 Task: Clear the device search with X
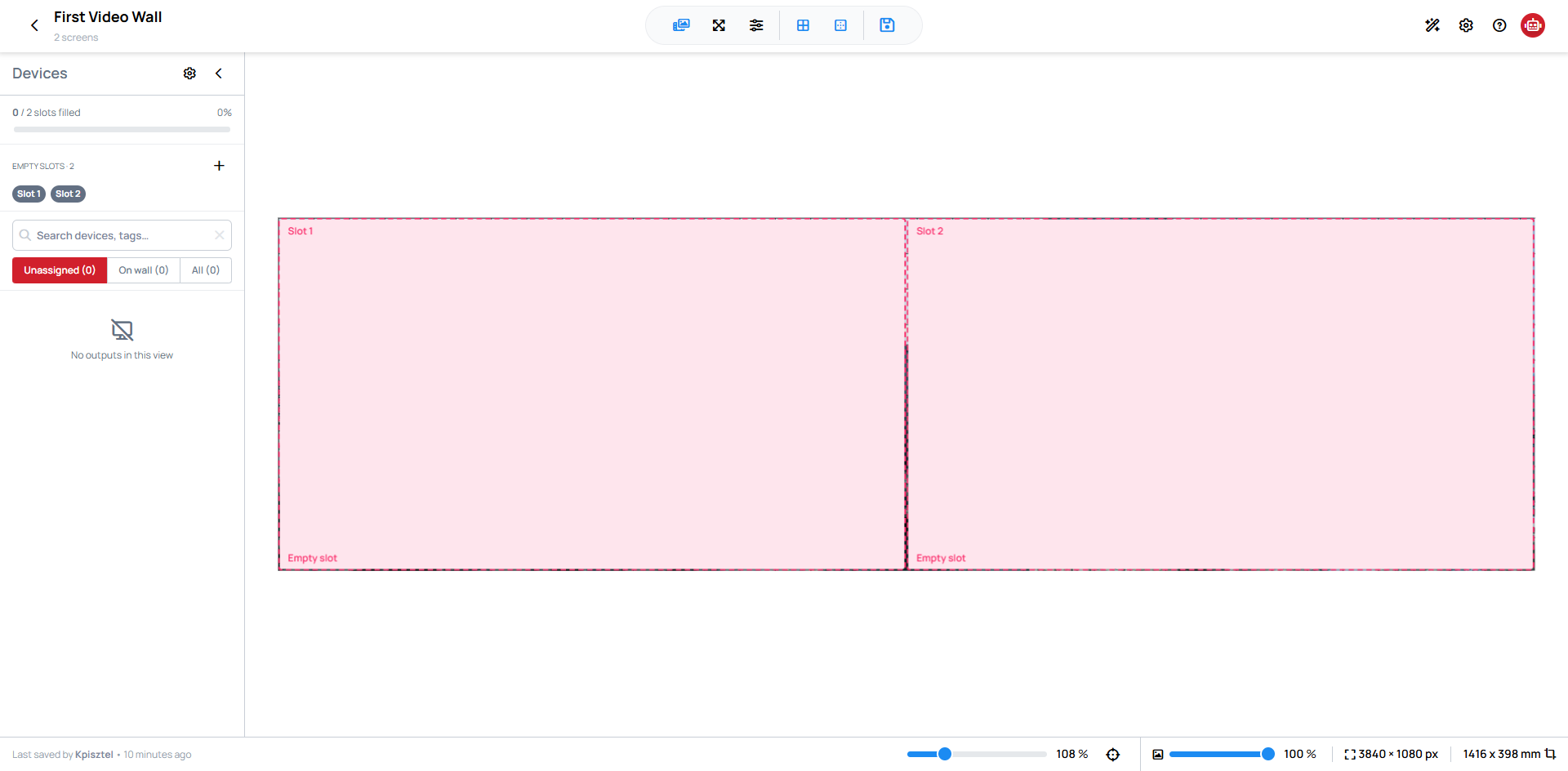point(220,235)
